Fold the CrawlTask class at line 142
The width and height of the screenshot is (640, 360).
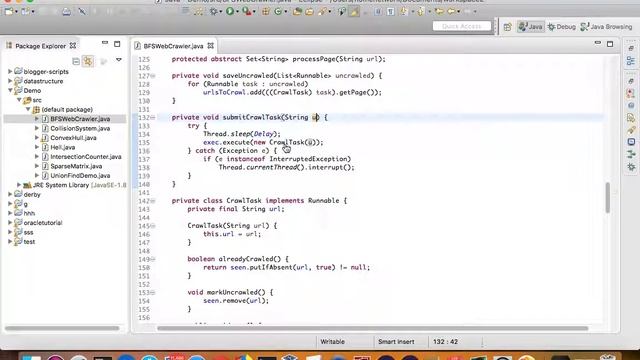pyautogui.click(x=153, y=201)
